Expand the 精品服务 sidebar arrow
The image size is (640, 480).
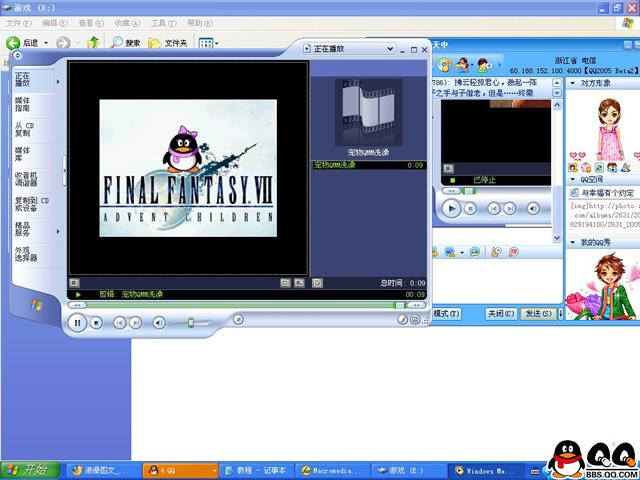click(58, 230)
